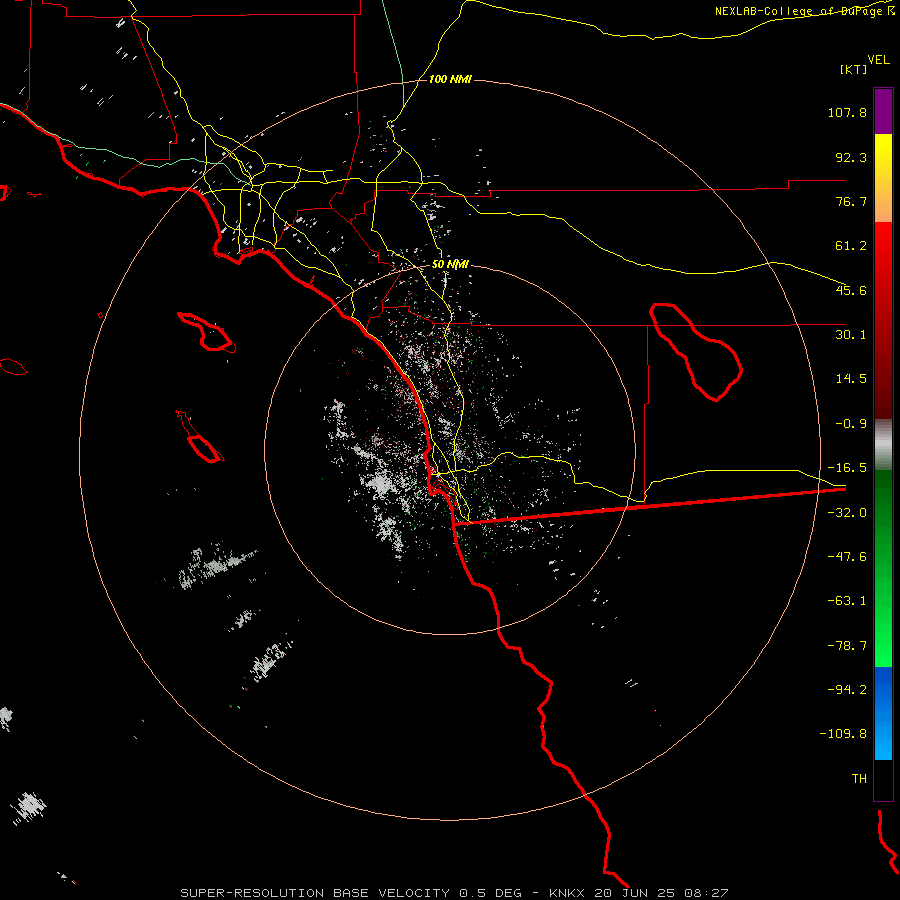Click the 76.7 legend value
Viewport: 900px width, 900px height.
click(851, 201)
